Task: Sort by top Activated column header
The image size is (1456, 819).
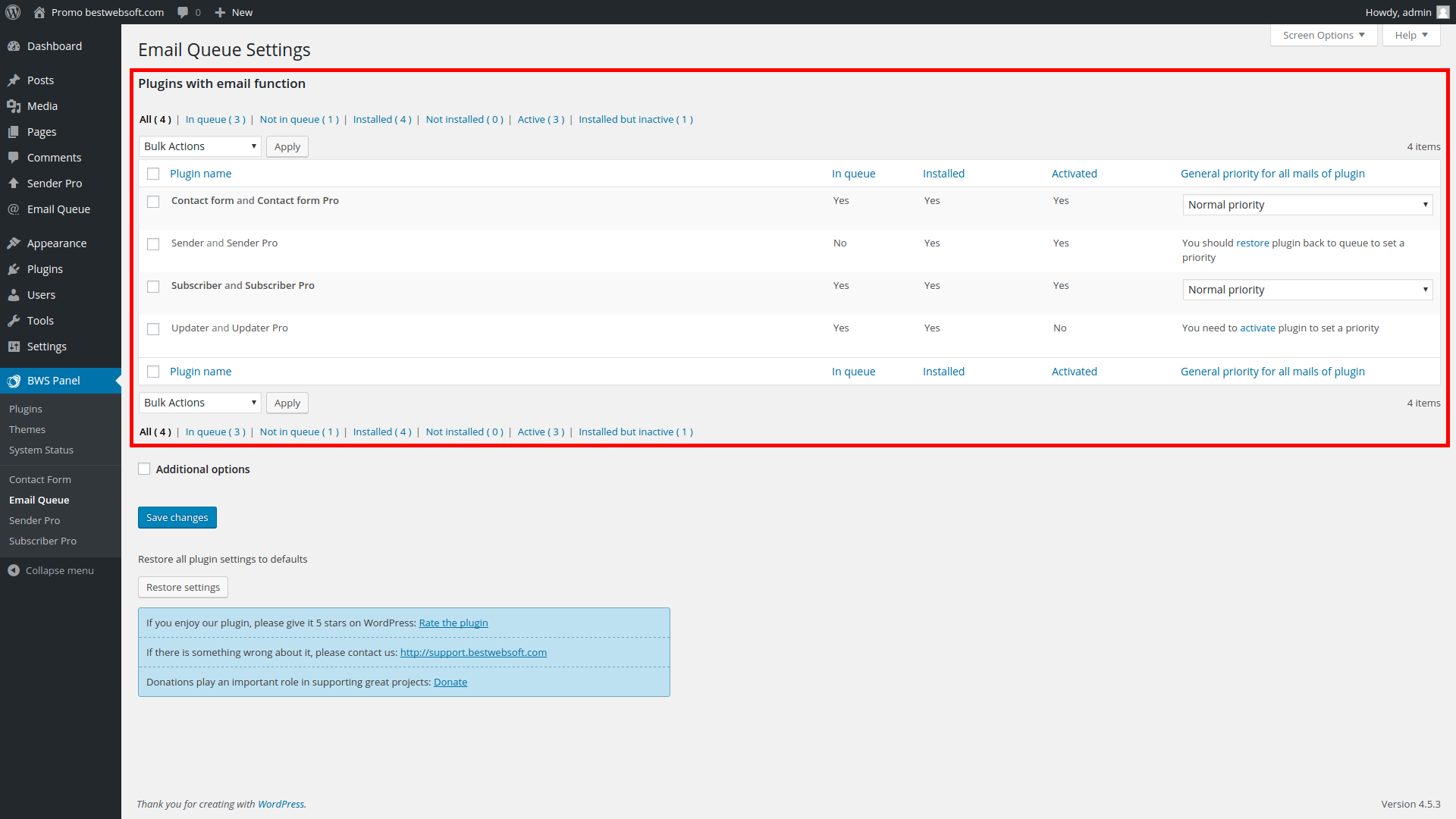Action: click(1075, 174)
